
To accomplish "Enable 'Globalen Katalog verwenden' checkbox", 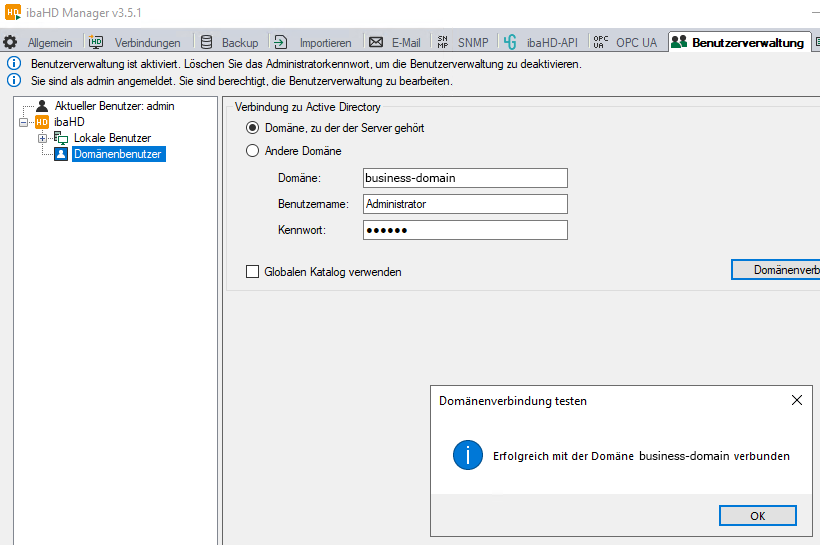I will tap(253, 272).
